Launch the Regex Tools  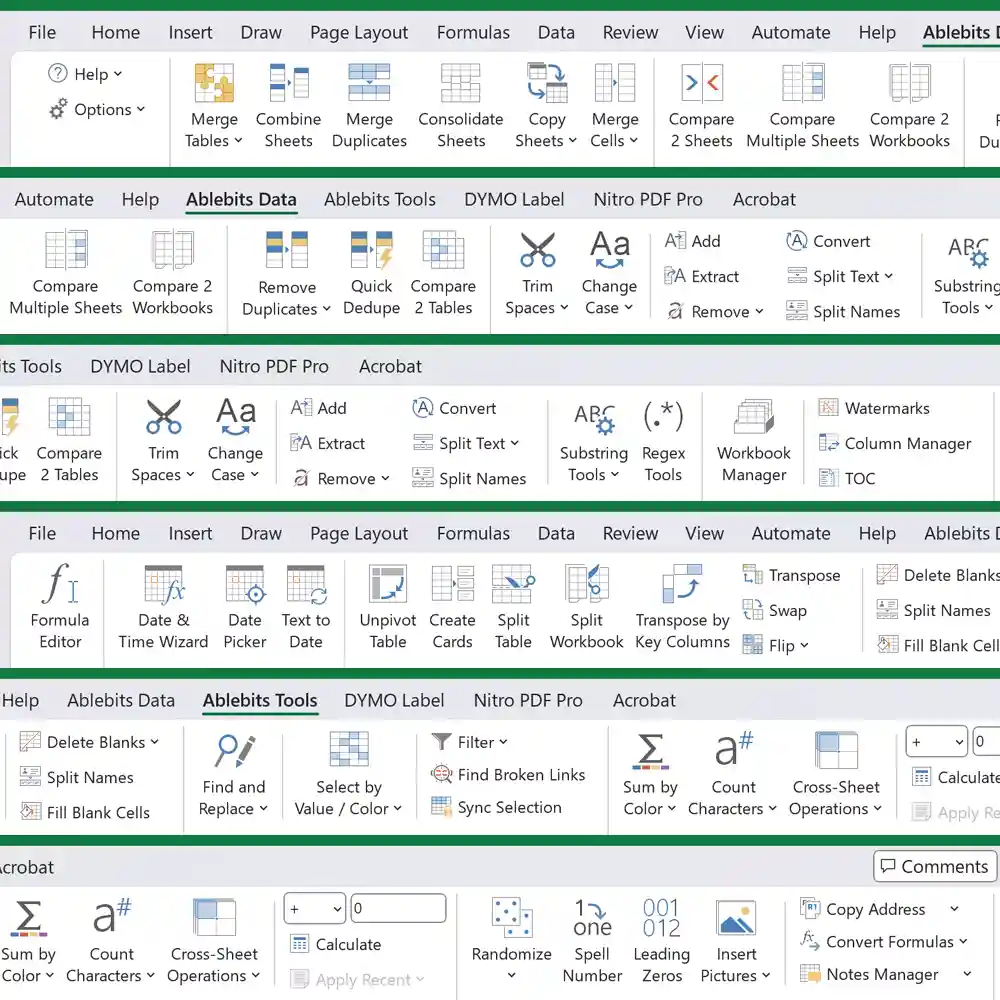(663, 441)
